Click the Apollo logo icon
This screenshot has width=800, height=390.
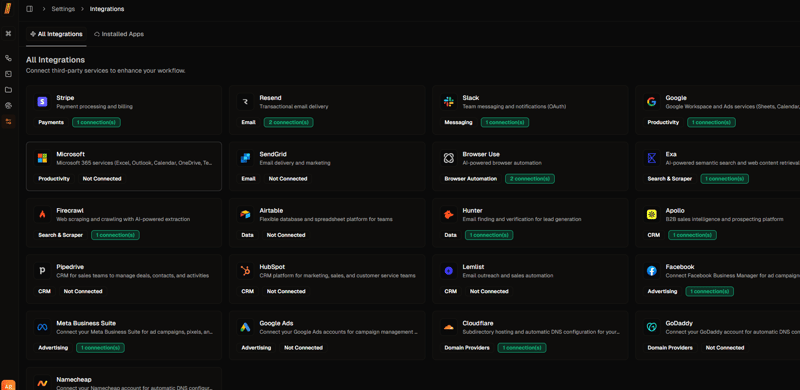click(x=652, y=215)
